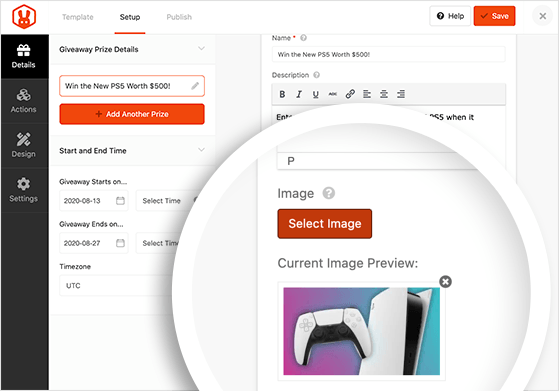This screenshot has height=391, width=559.
Task: Toggle underline formatting
Action: click(x=316, y=94)
